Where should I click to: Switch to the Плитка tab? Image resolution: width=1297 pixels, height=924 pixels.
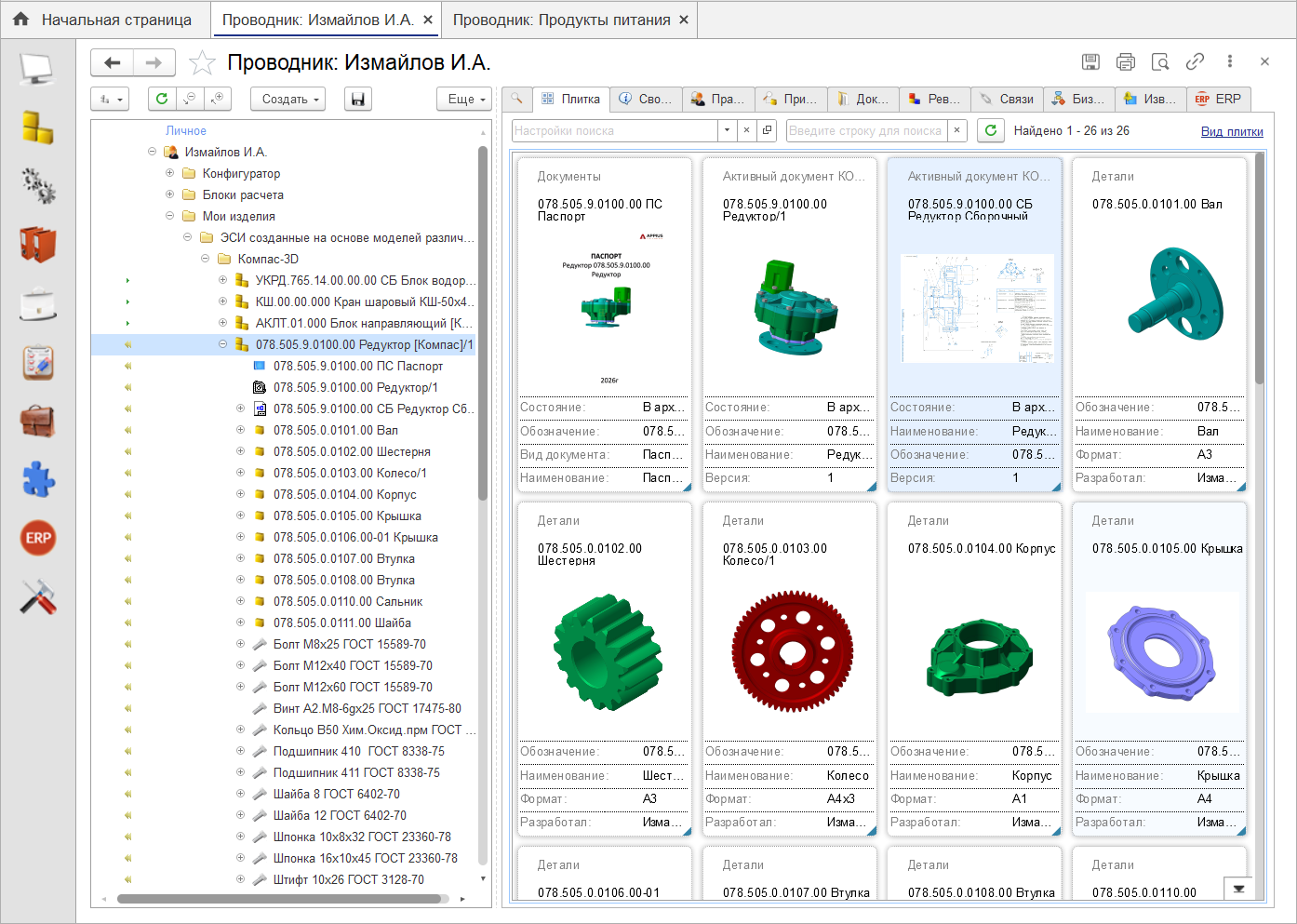tap(570, 99)
